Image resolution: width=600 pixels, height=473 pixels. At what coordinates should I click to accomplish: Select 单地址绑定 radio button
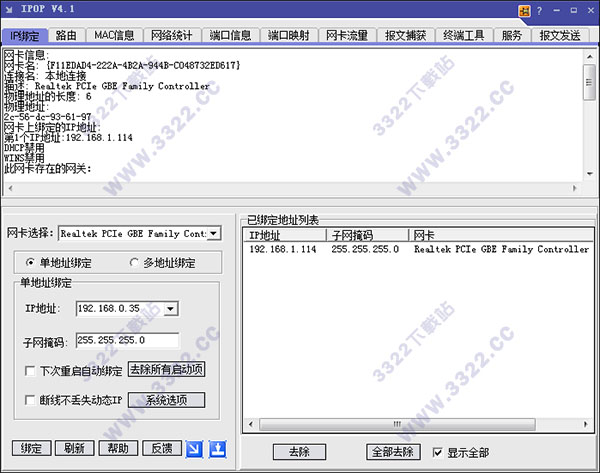(30, 263)
